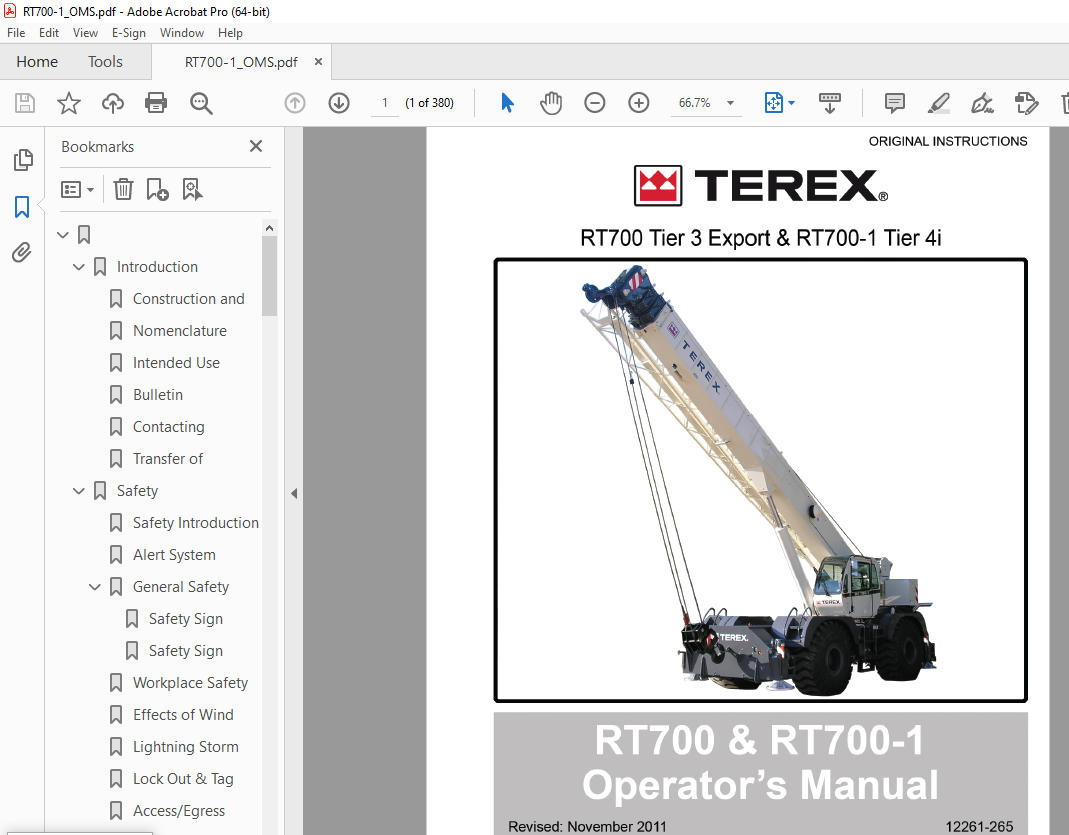
Task: Switch to the Home tab
Action: point(37,62)
